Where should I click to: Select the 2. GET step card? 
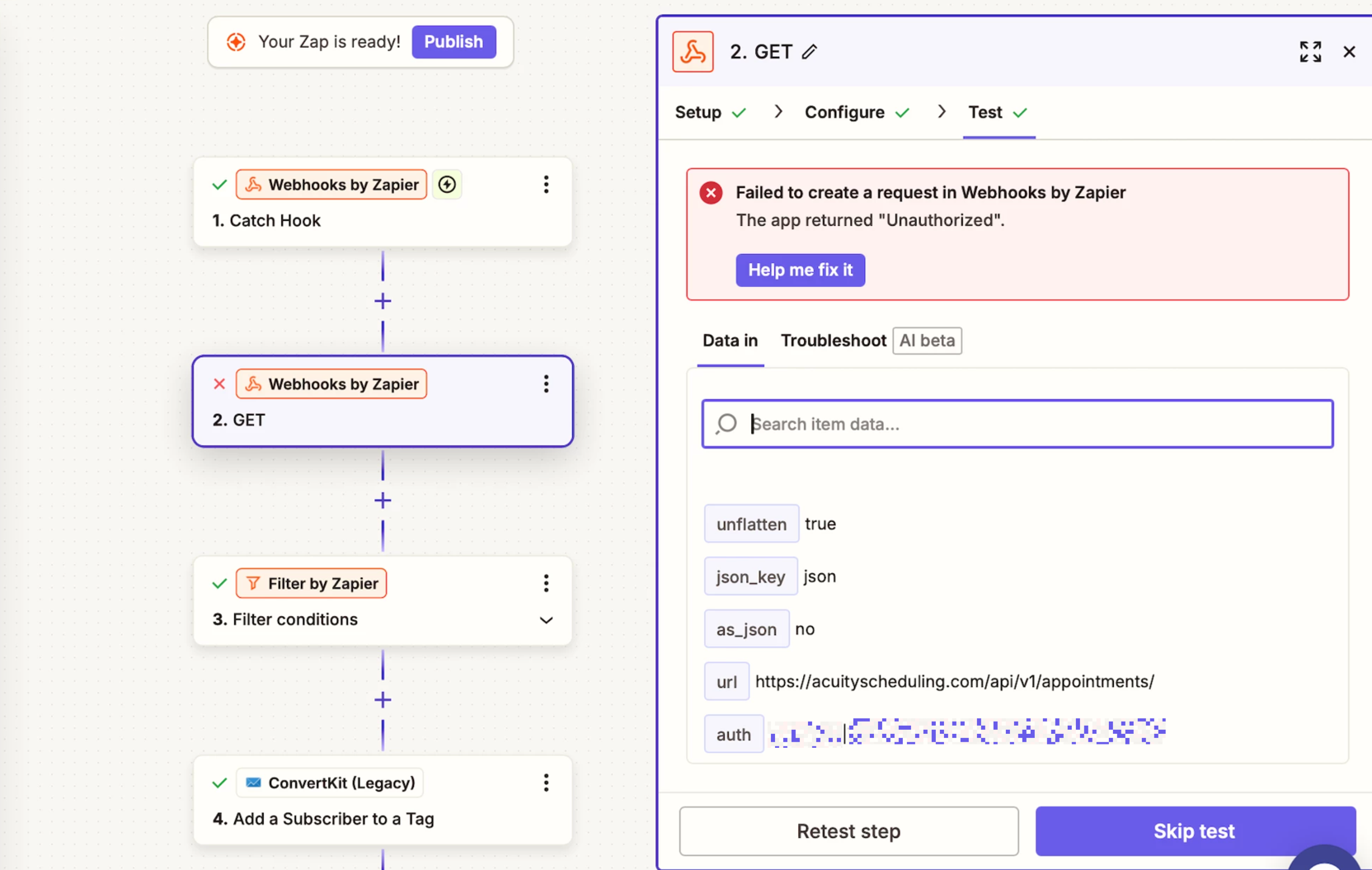(383, 402)
